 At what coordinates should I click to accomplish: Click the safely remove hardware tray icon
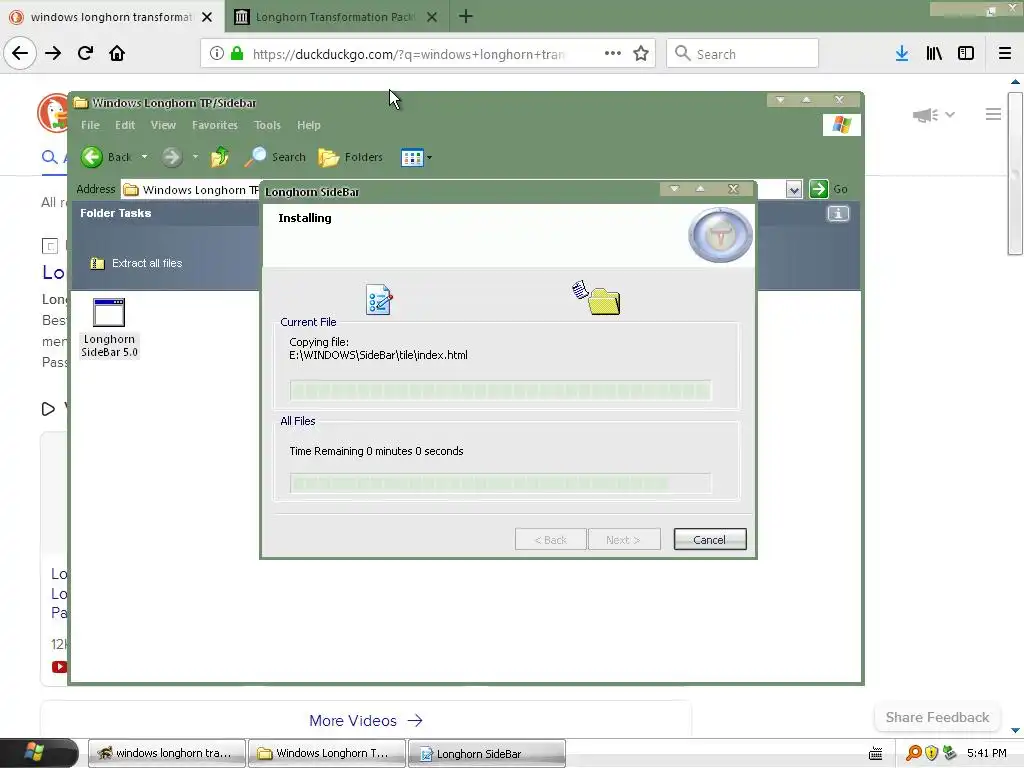[950, 753]
